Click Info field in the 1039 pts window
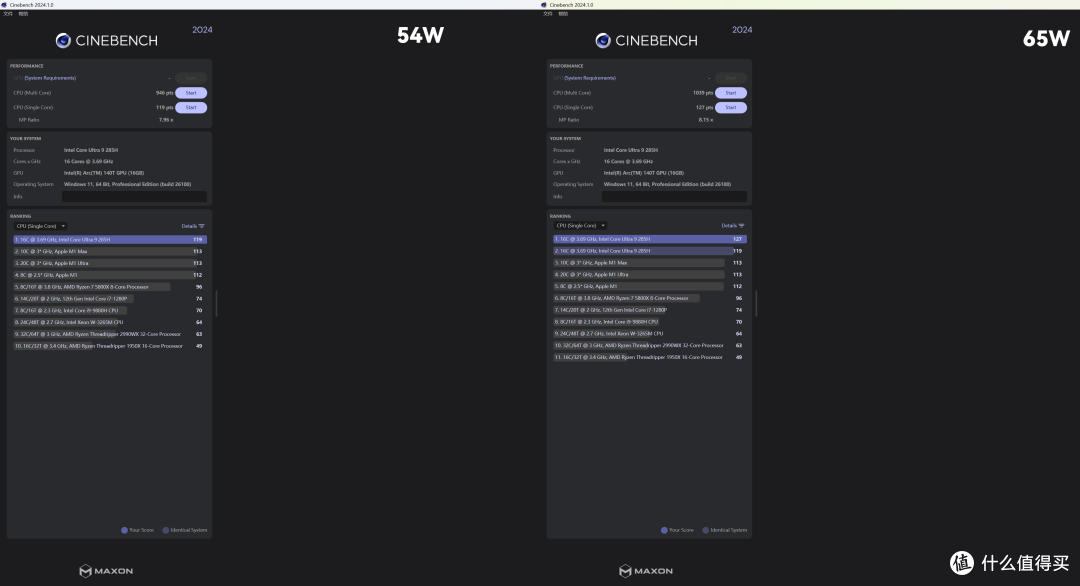The image size is (1080, 586). point(674,196)
